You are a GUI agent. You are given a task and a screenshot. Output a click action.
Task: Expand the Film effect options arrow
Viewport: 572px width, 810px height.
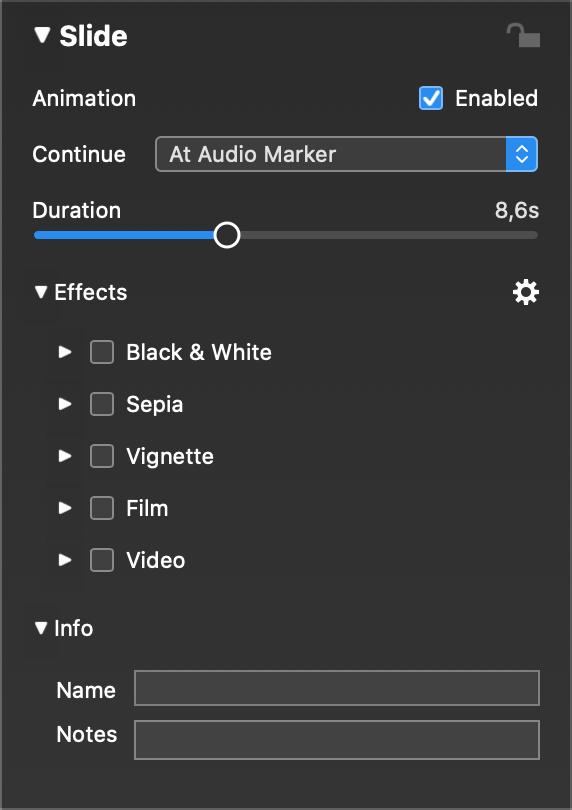65,508
